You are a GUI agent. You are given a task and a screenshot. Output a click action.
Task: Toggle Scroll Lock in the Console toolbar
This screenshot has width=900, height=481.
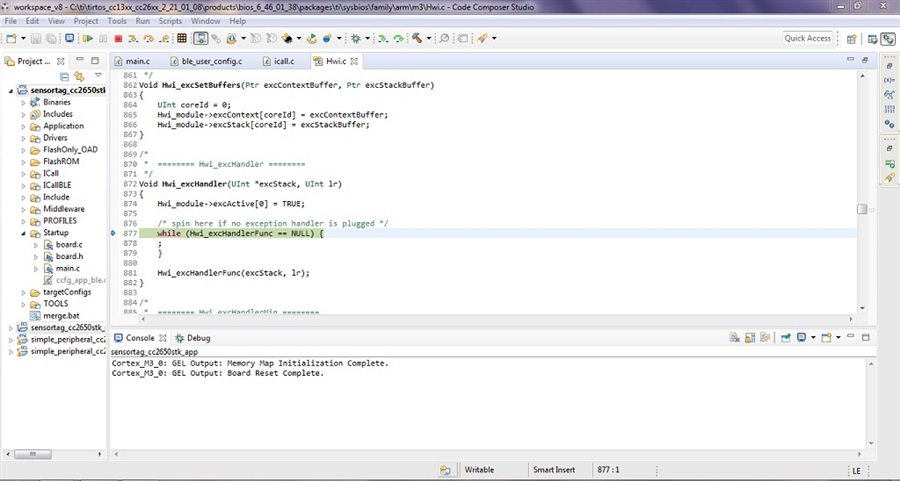[x=750, y=338]
